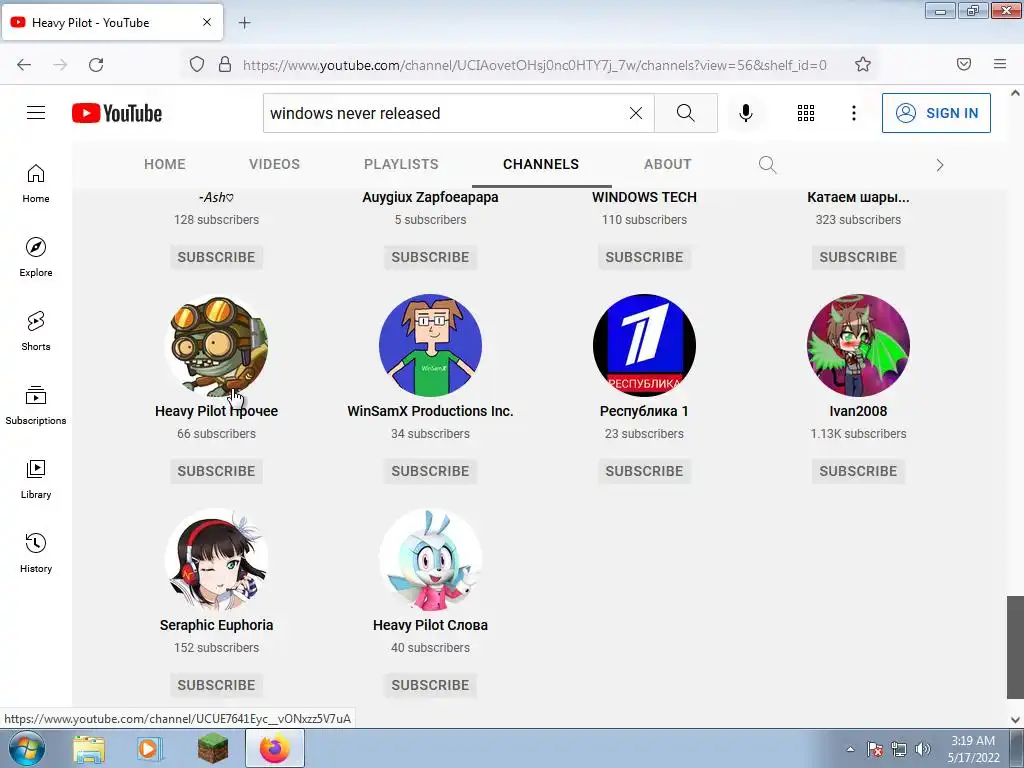Image resolution: width=1024 pixels, height=768 pixels.
Task: Subscribe to Seraphic Euphoria
Action: coord(216,685)
